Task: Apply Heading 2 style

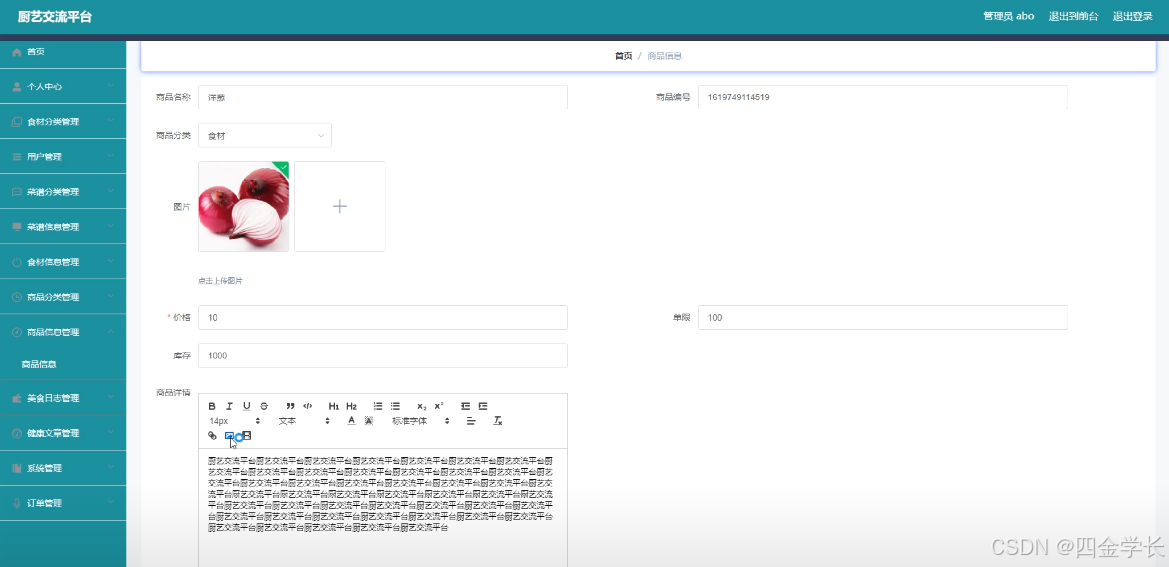Action: tap(352, 406)
